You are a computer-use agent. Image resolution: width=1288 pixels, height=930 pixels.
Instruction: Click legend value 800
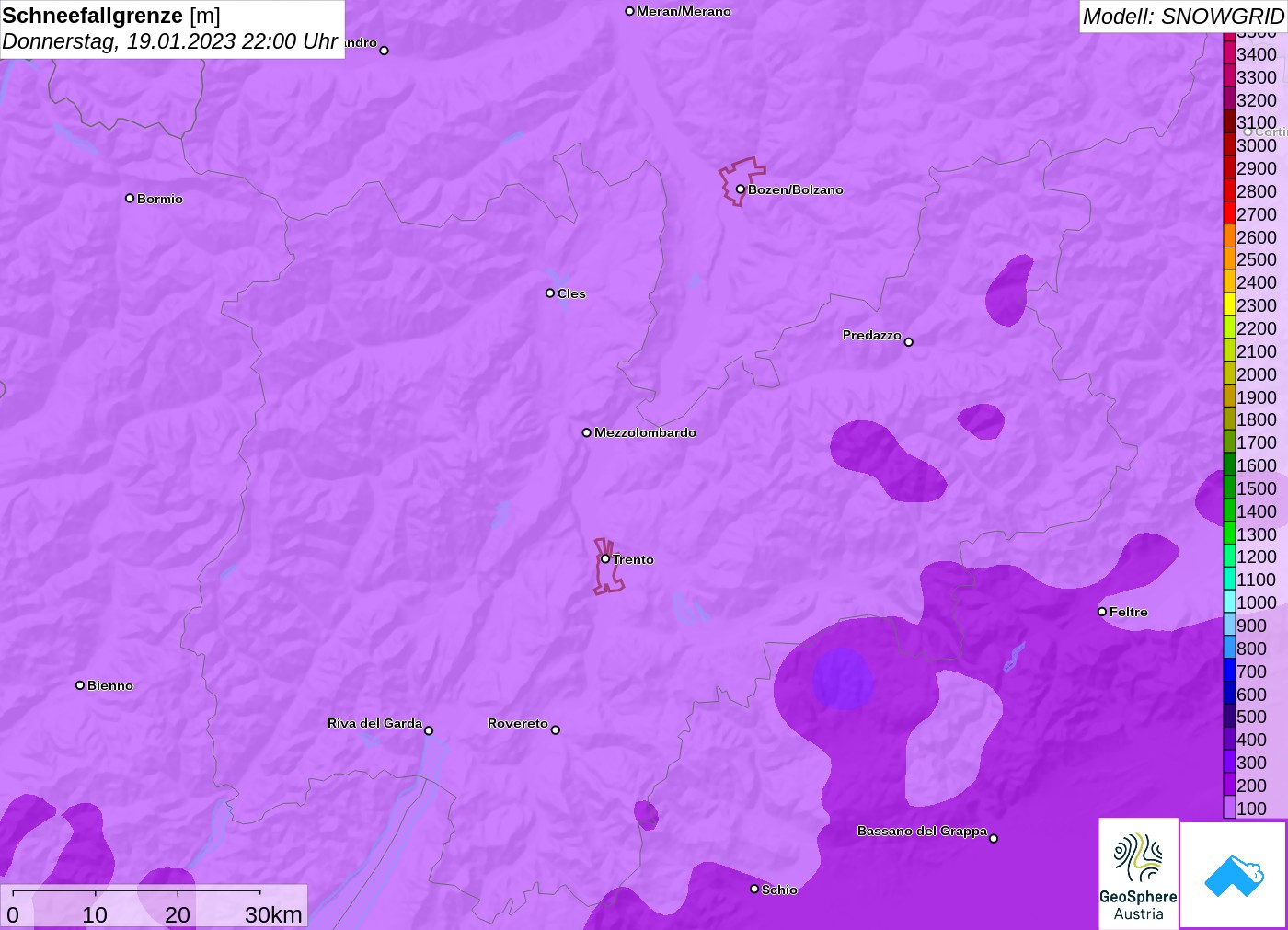[x=1251, y=649]
